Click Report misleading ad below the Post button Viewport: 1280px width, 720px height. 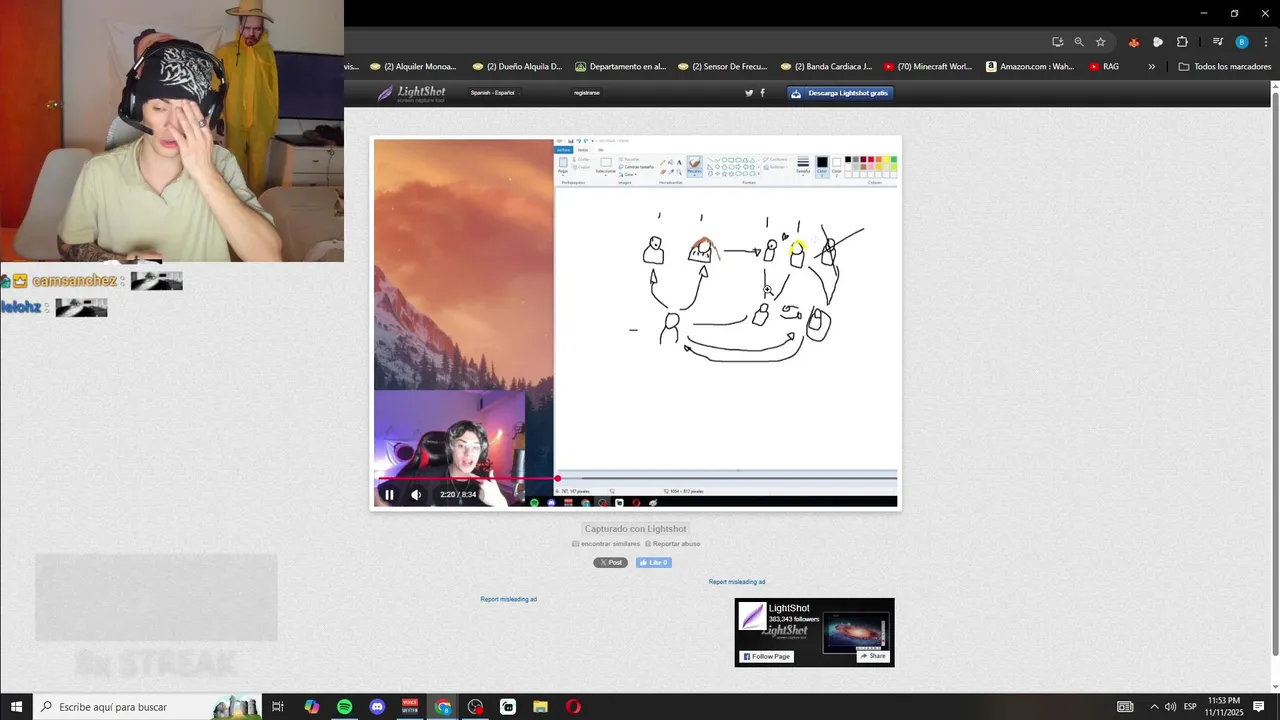tap(508, 599)
